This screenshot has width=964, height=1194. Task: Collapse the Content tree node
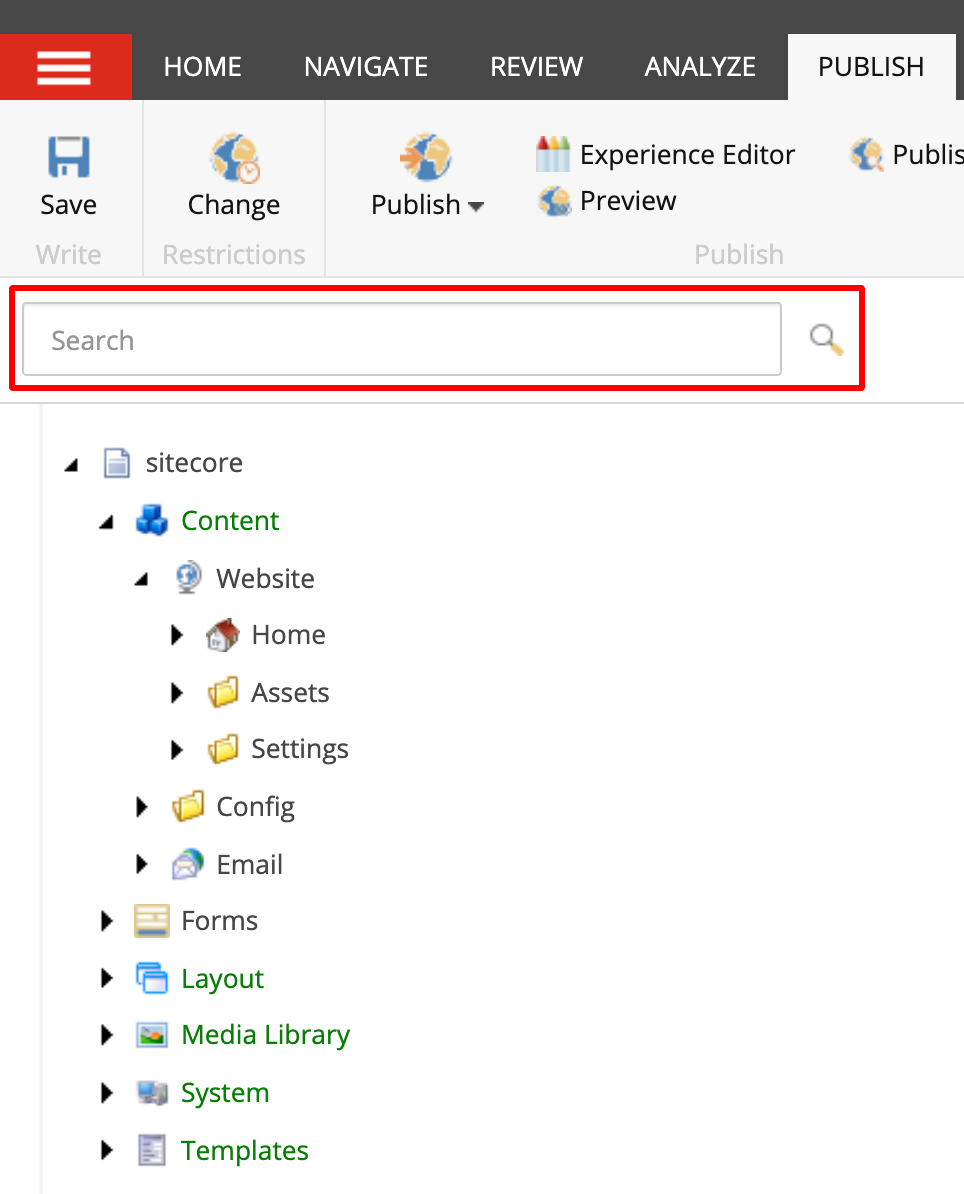coord(107,522)
